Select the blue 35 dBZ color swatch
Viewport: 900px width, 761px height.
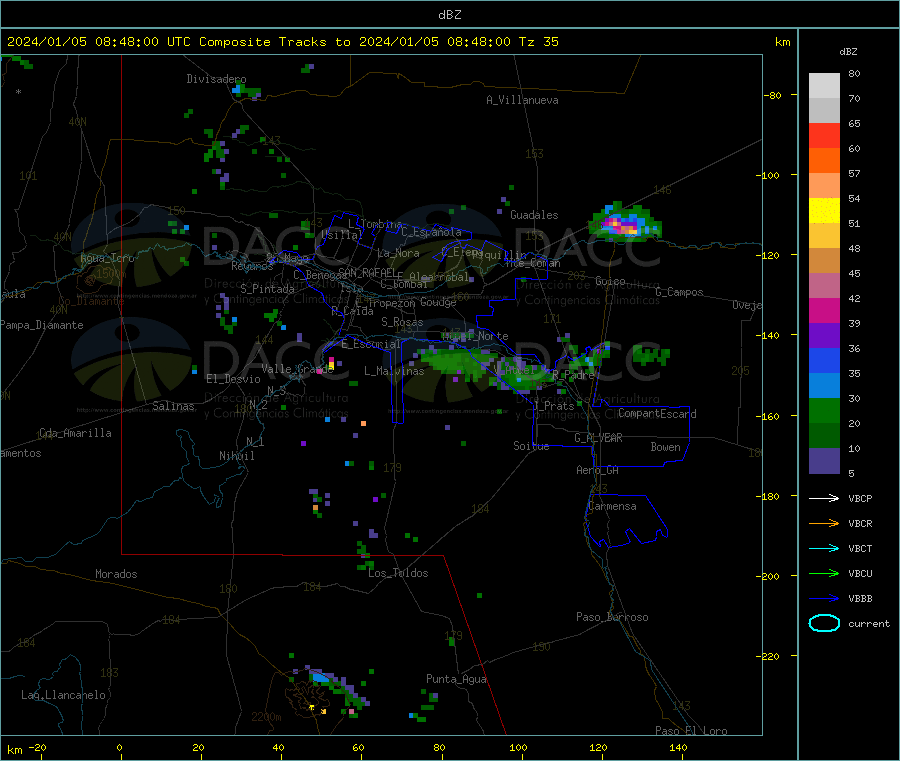[824, 360]
